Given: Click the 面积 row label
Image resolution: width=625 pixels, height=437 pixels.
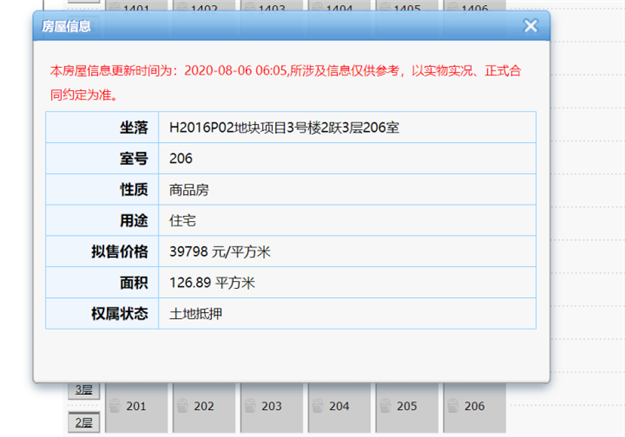Looking at the screenshot, I should coord(134,283).
